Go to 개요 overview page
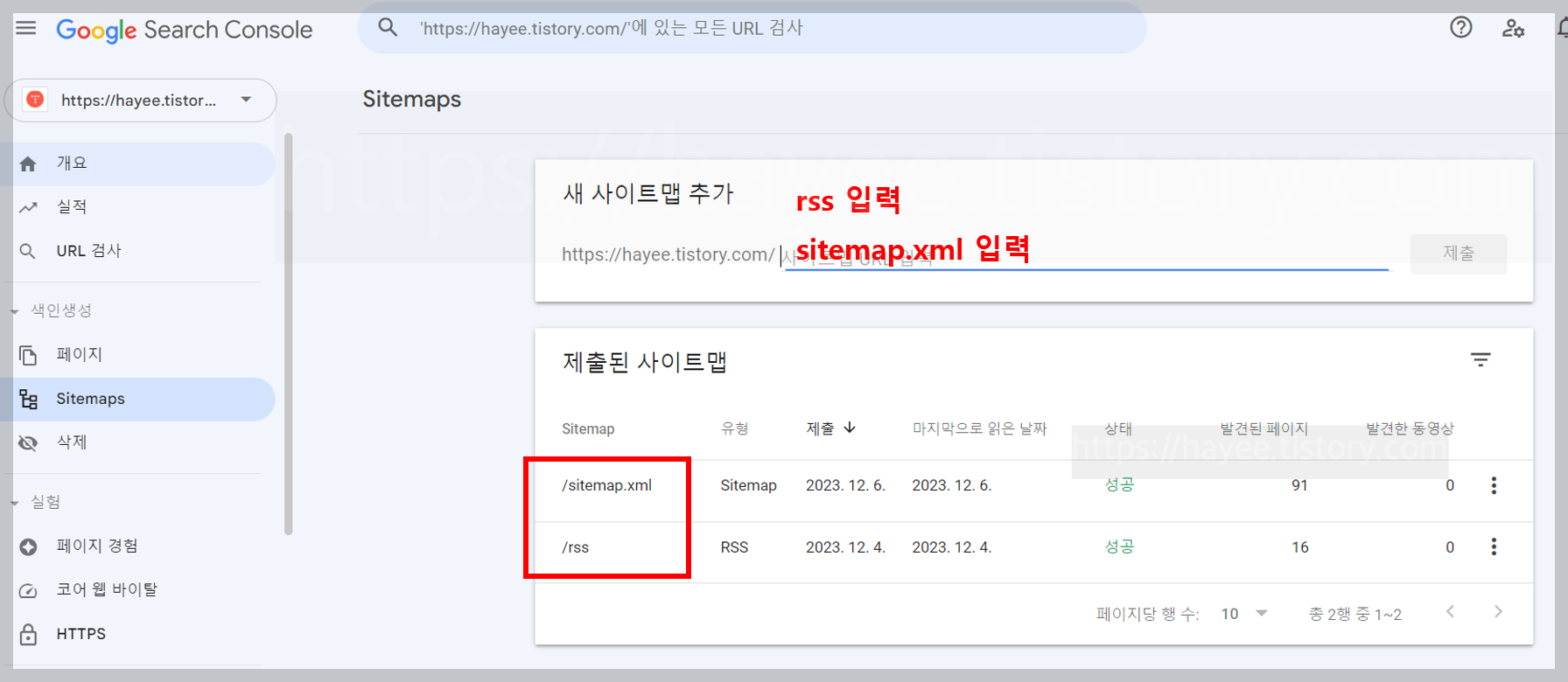1568x682 pixels. pyautogui.click(x=137, y=164)
